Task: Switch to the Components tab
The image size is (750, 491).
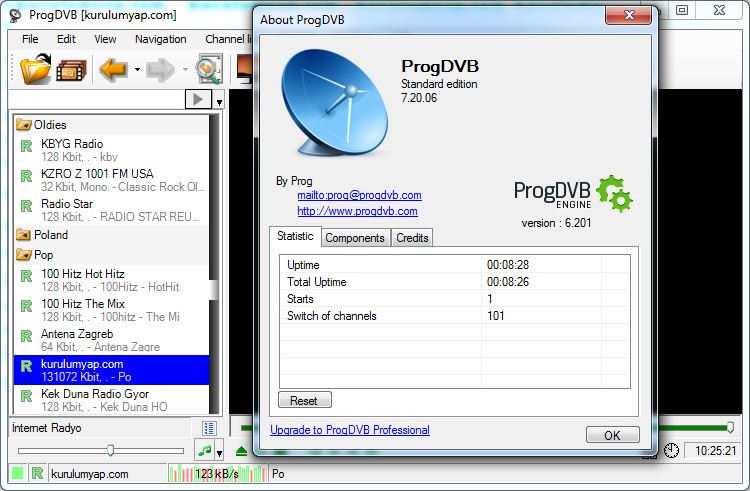Action: [355, 238]
